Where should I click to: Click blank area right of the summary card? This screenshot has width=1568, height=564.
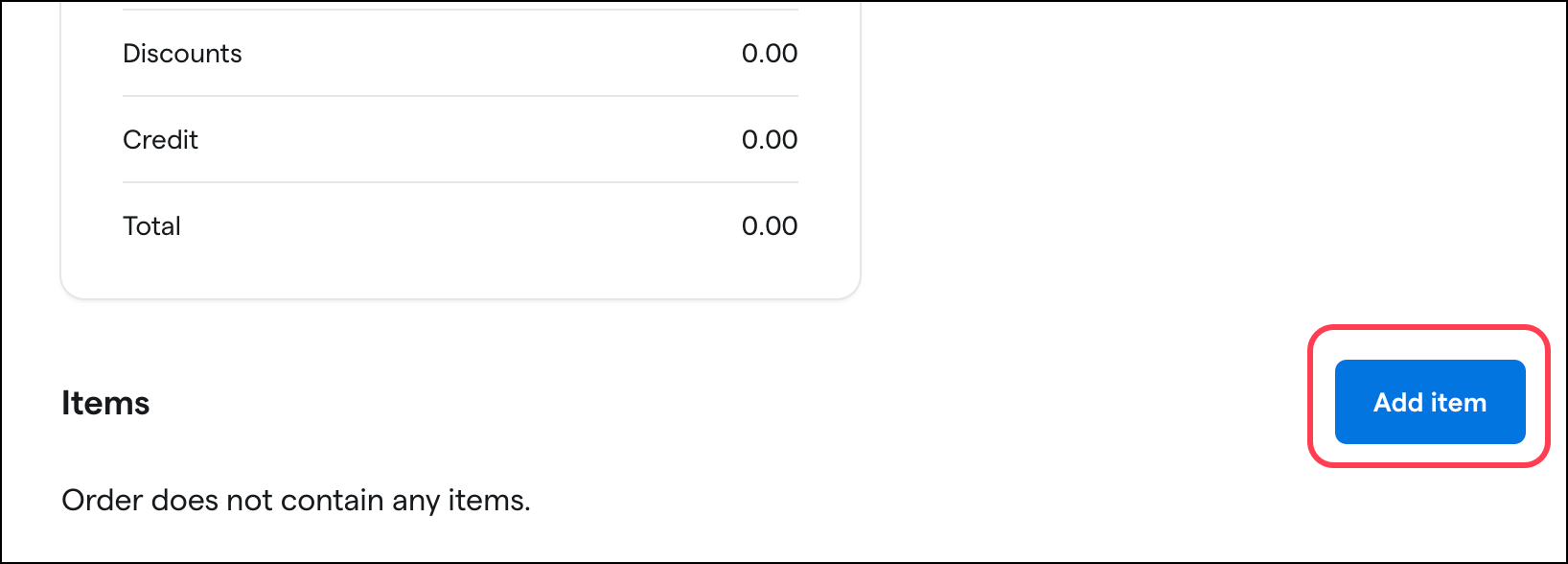pos(1208,153)
